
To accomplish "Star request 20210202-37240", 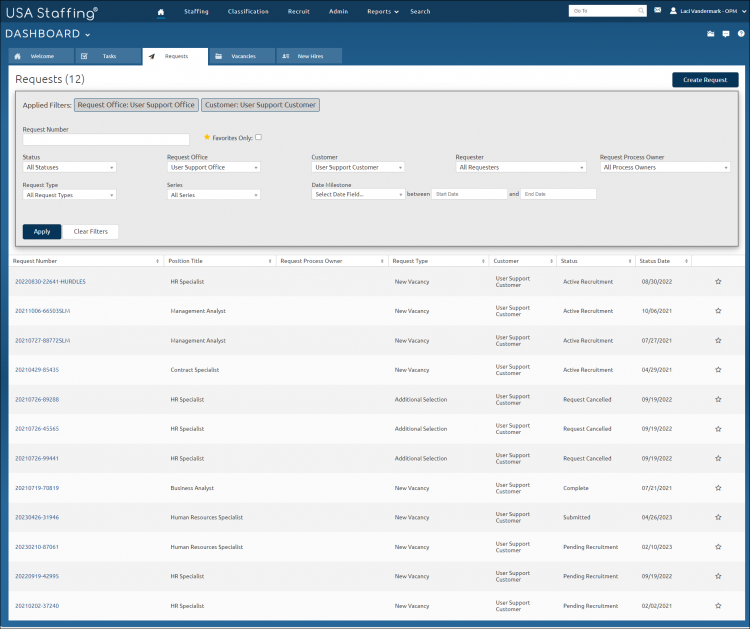I will (718, 606).
